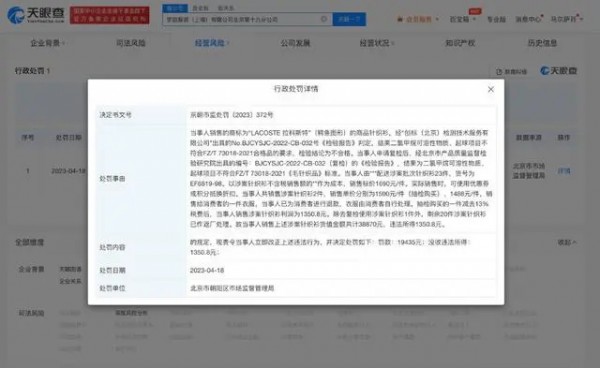
Task: Switch to the 查关系 search tab
Action: (225, 8)
